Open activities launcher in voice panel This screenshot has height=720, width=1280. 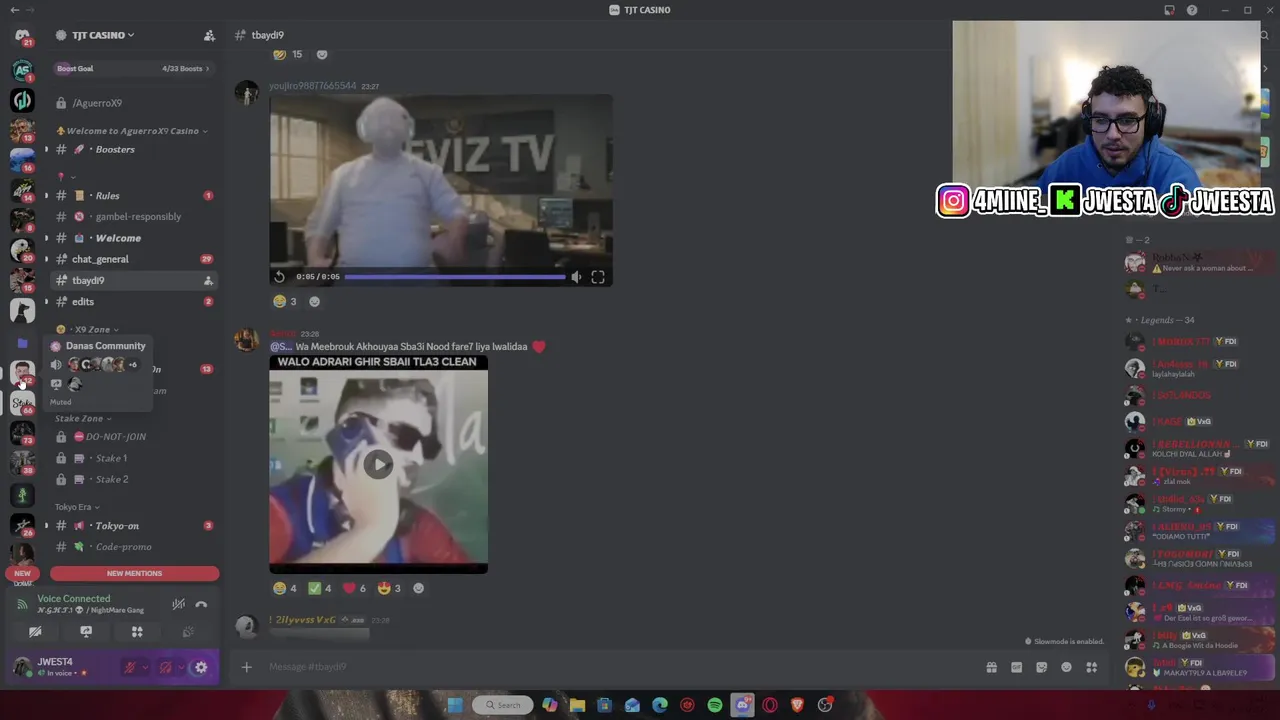[x=137, y=632]
